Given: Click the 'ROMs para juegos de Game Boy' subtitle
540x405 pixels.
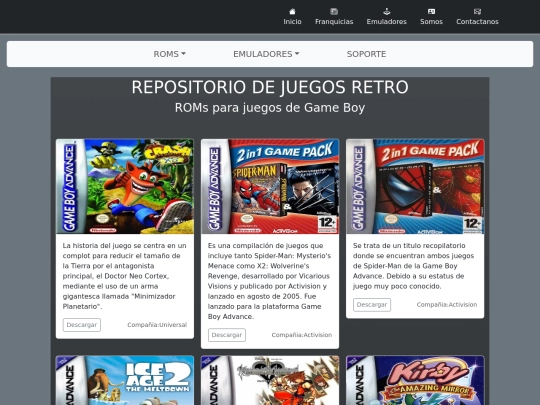Looking at the screenshot, I should [x=270, y=107].
